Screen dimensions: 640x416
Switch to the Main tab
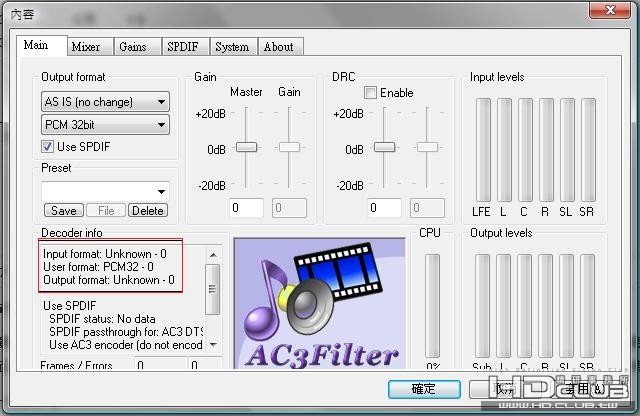tap(42, 45)
